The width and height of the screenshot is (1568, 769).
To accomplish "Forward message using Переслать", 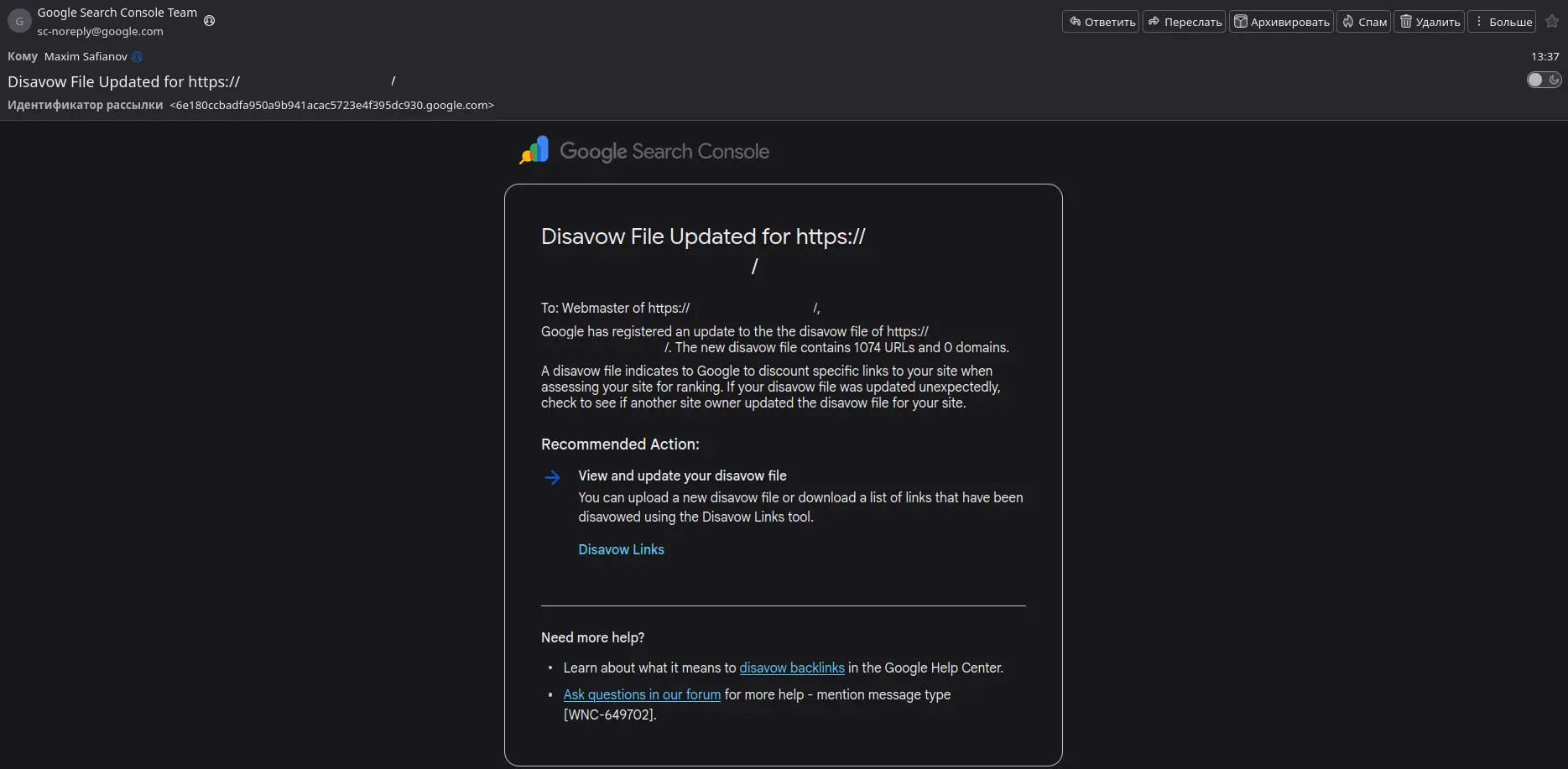I will (x=1184, y=22).
